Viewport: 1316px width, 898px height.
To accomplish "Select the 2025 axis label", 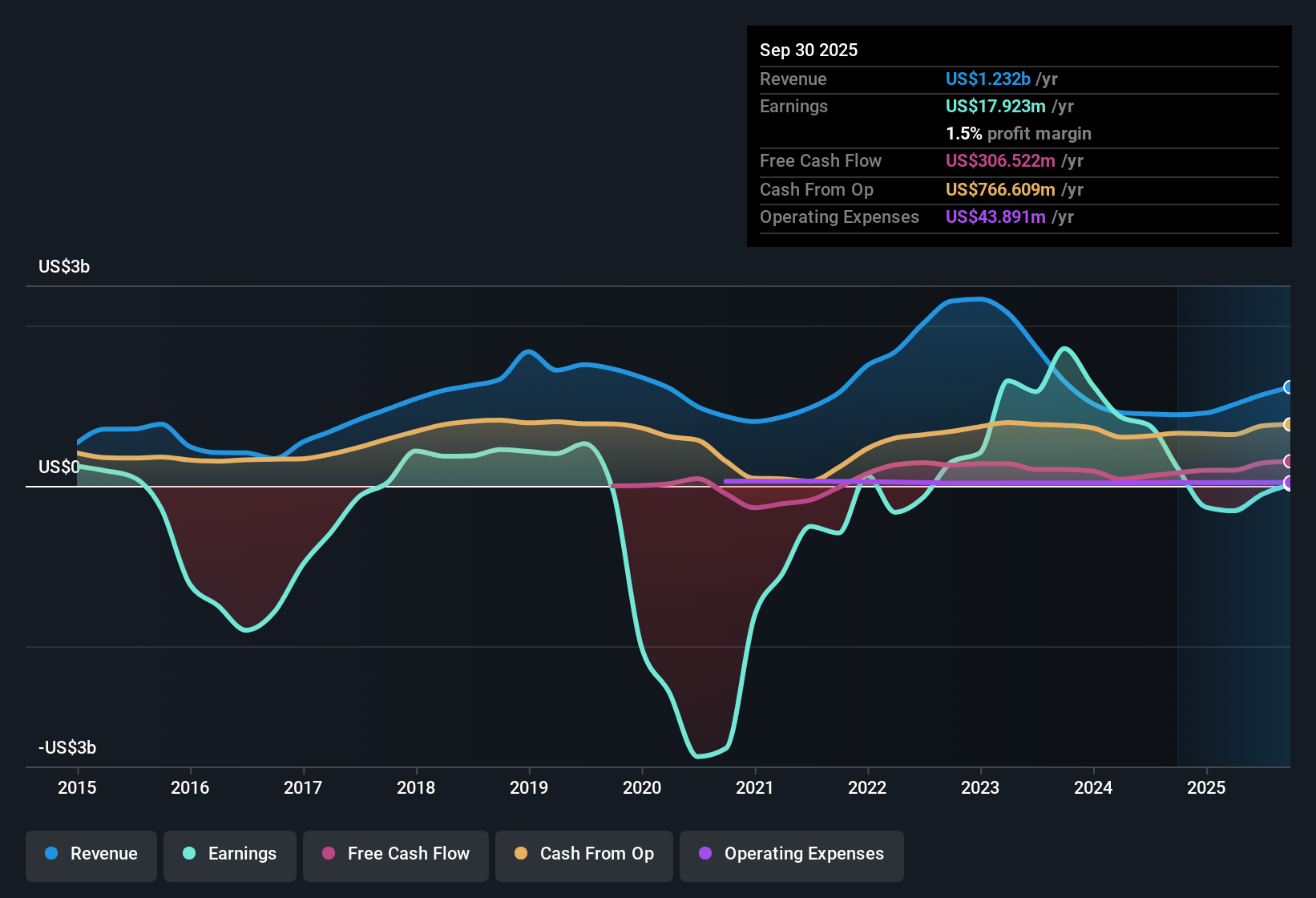I will 1208,788.
